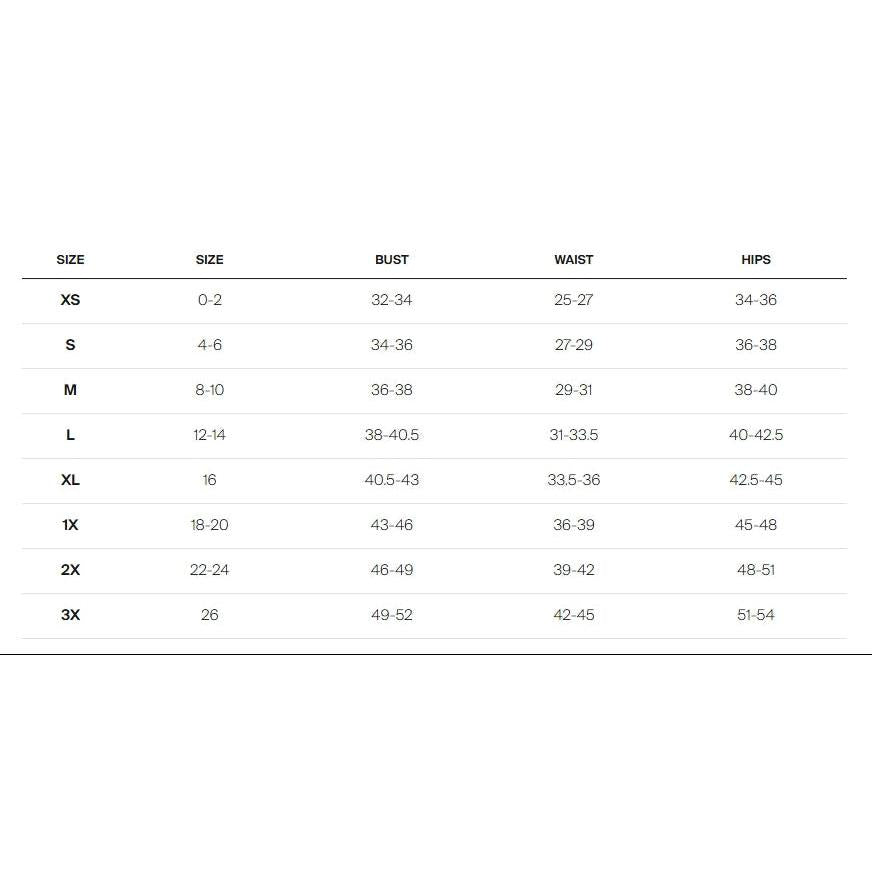Viewport: 872px width, 872px height.
Task: Select the 22-24 numeric size cell
Action: click(210, 570)
